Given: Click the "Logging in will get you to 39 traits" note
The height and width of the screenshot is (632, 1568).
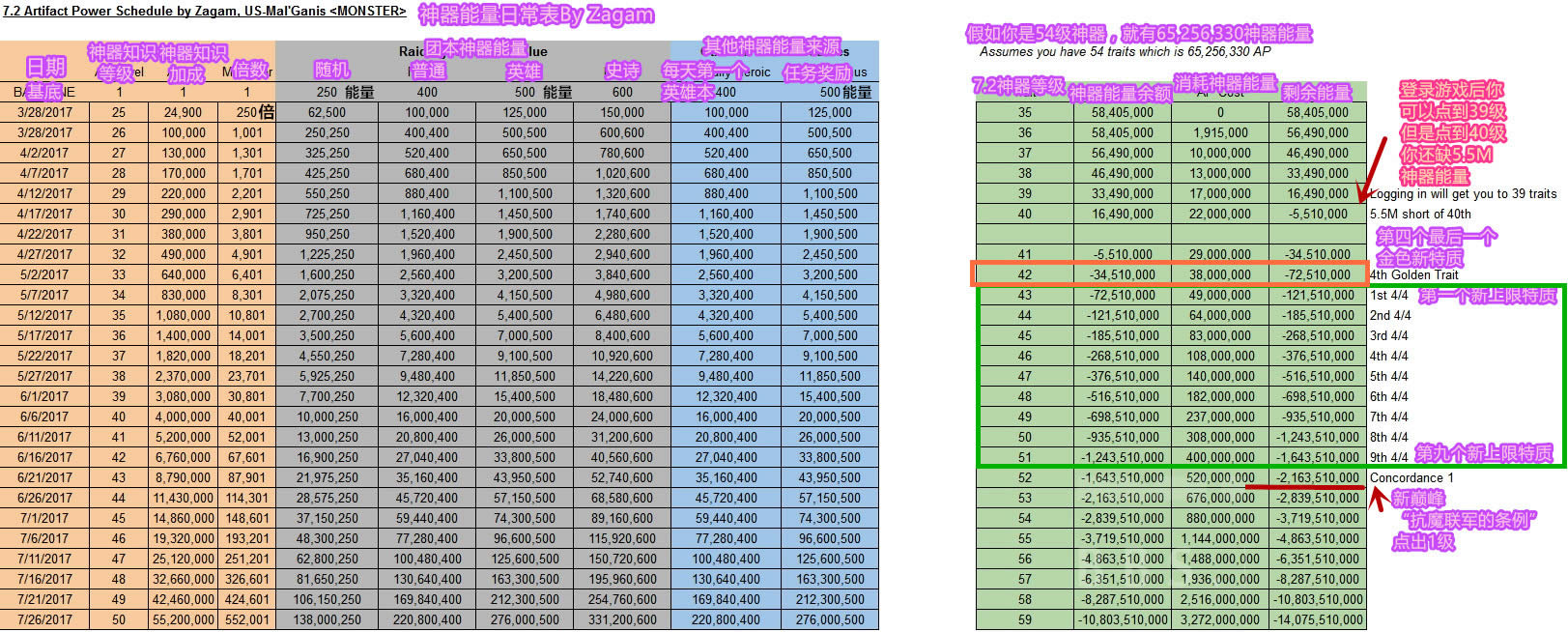Looking at the screenshot, I should click(1463, 193).
